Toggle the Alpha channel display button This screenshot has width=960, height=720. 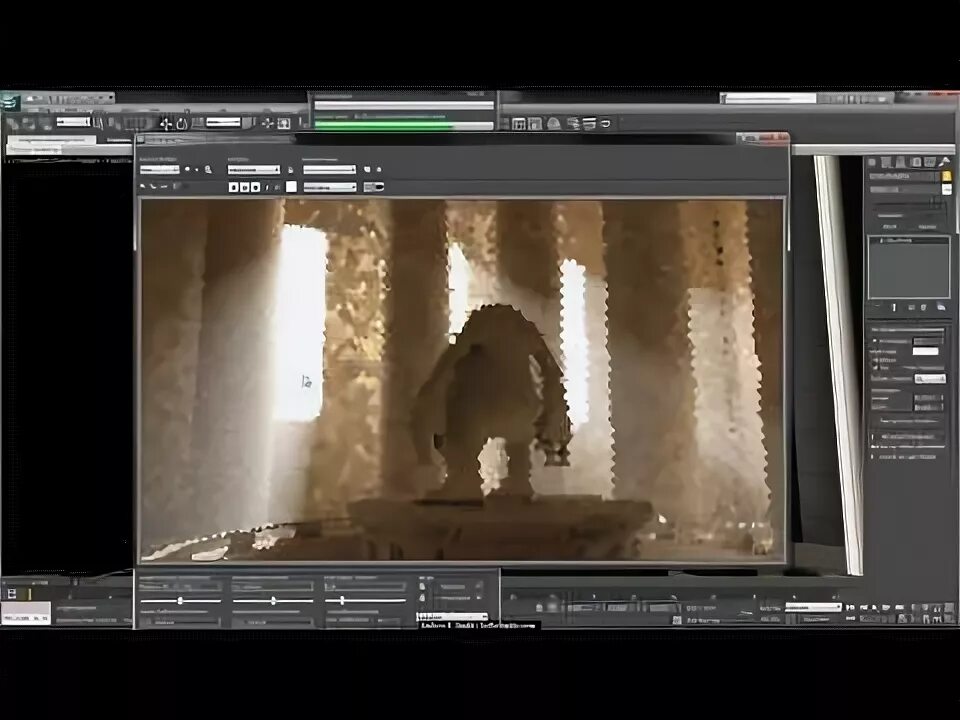pos(267,187)
